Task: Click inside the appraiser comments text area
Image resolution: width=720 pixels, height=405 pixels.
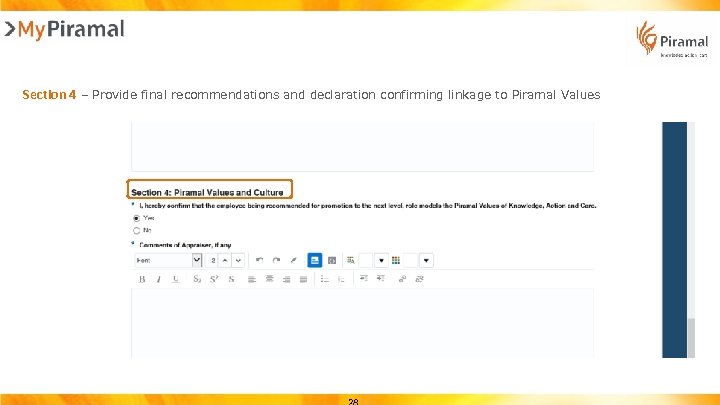Action: point(362,323)
